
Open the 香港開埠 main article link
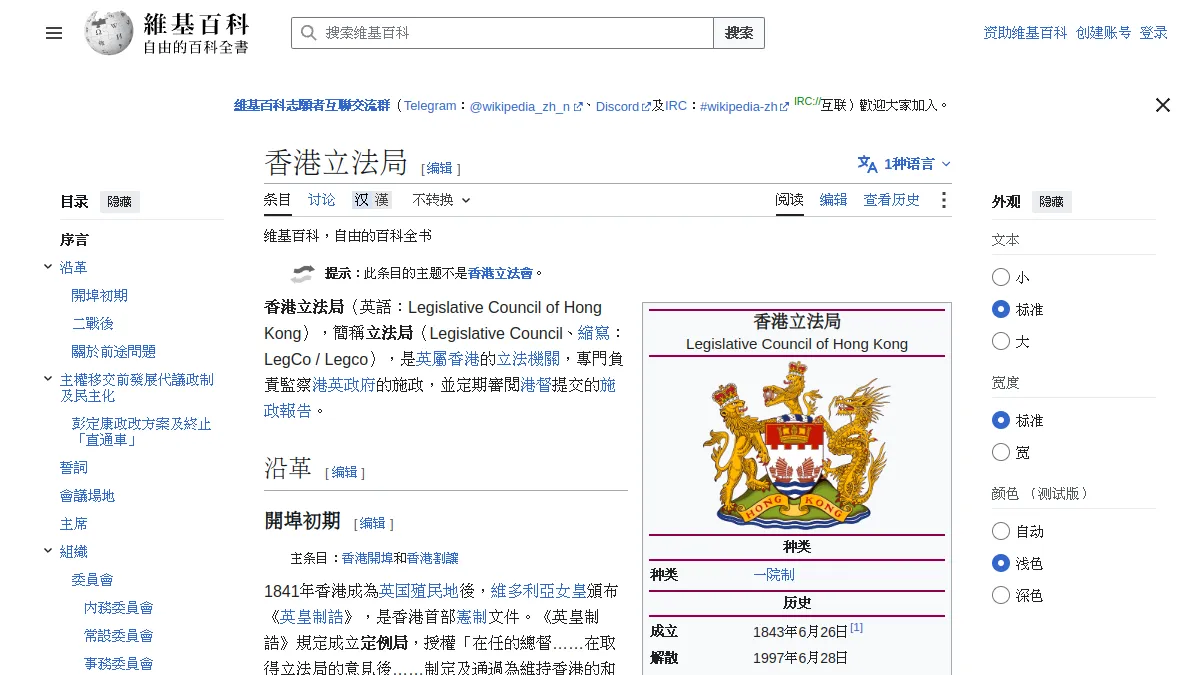click(x=367, y=559)
